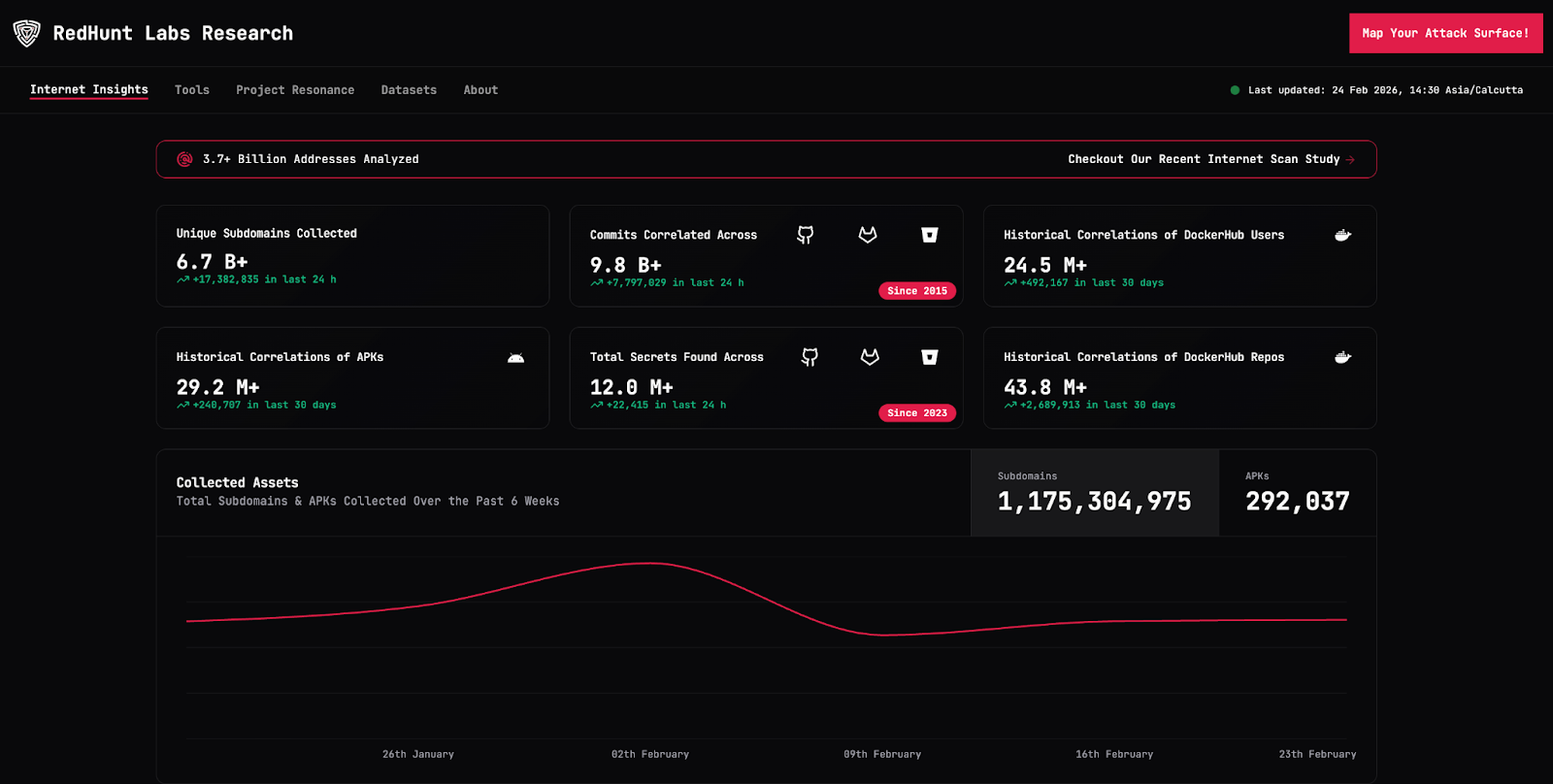The width and height of the screenshot is (1553, 784).
Task: Switch chart to Subdomains series
Action: 1094,493
